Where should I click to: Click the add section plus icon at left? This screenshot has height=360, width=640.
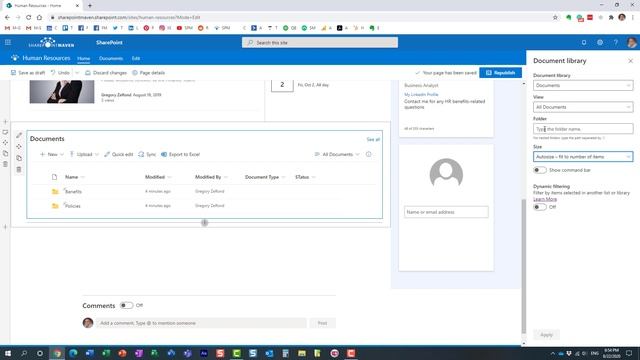5,122
